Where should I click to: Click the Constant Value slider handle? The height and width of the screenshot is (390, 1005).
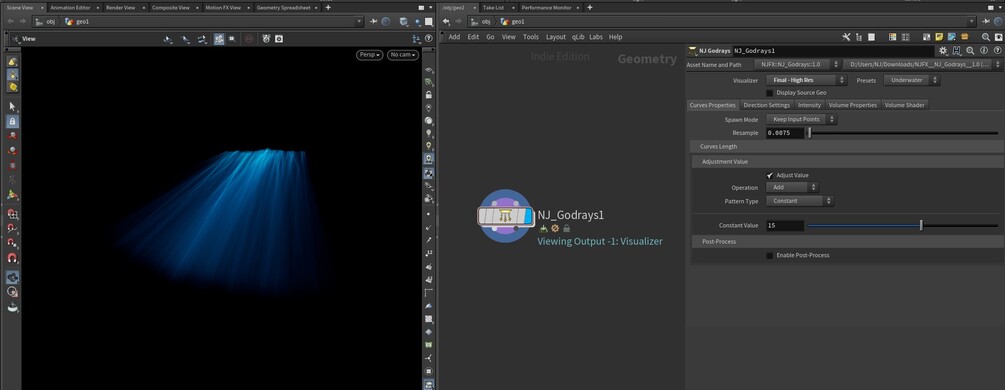[x=921, y=226]
